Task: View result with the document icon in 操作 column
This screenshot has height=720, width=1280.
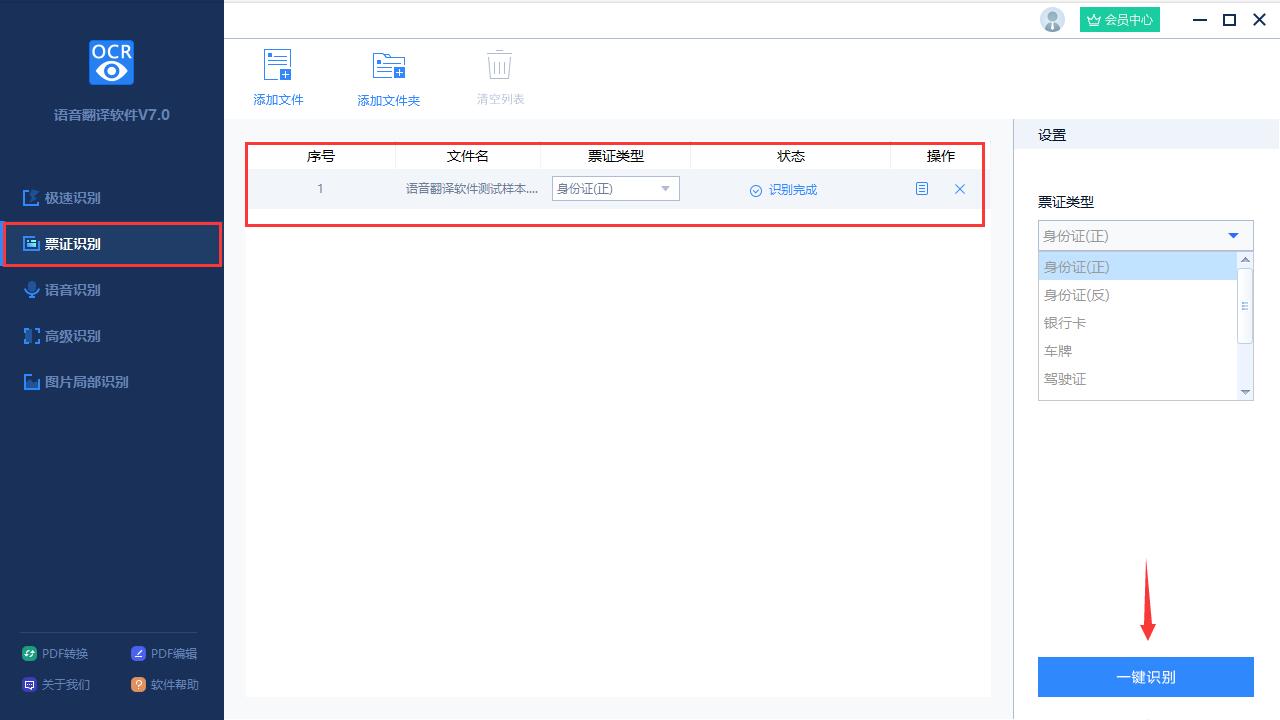Action: click(921, 188)
